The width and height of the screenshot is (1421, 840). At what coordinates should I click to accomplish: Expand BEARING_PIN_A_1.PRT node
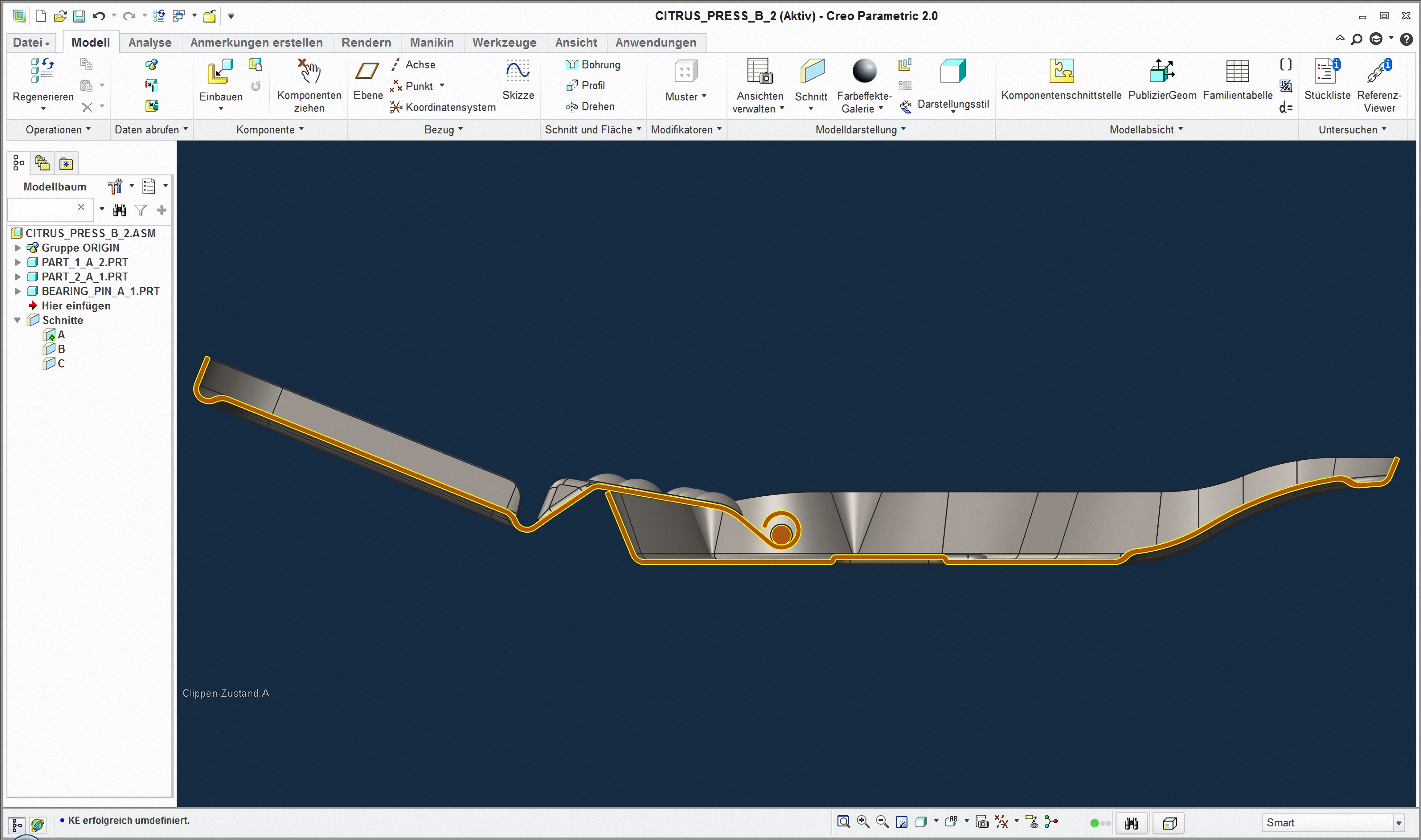(18, 291)
